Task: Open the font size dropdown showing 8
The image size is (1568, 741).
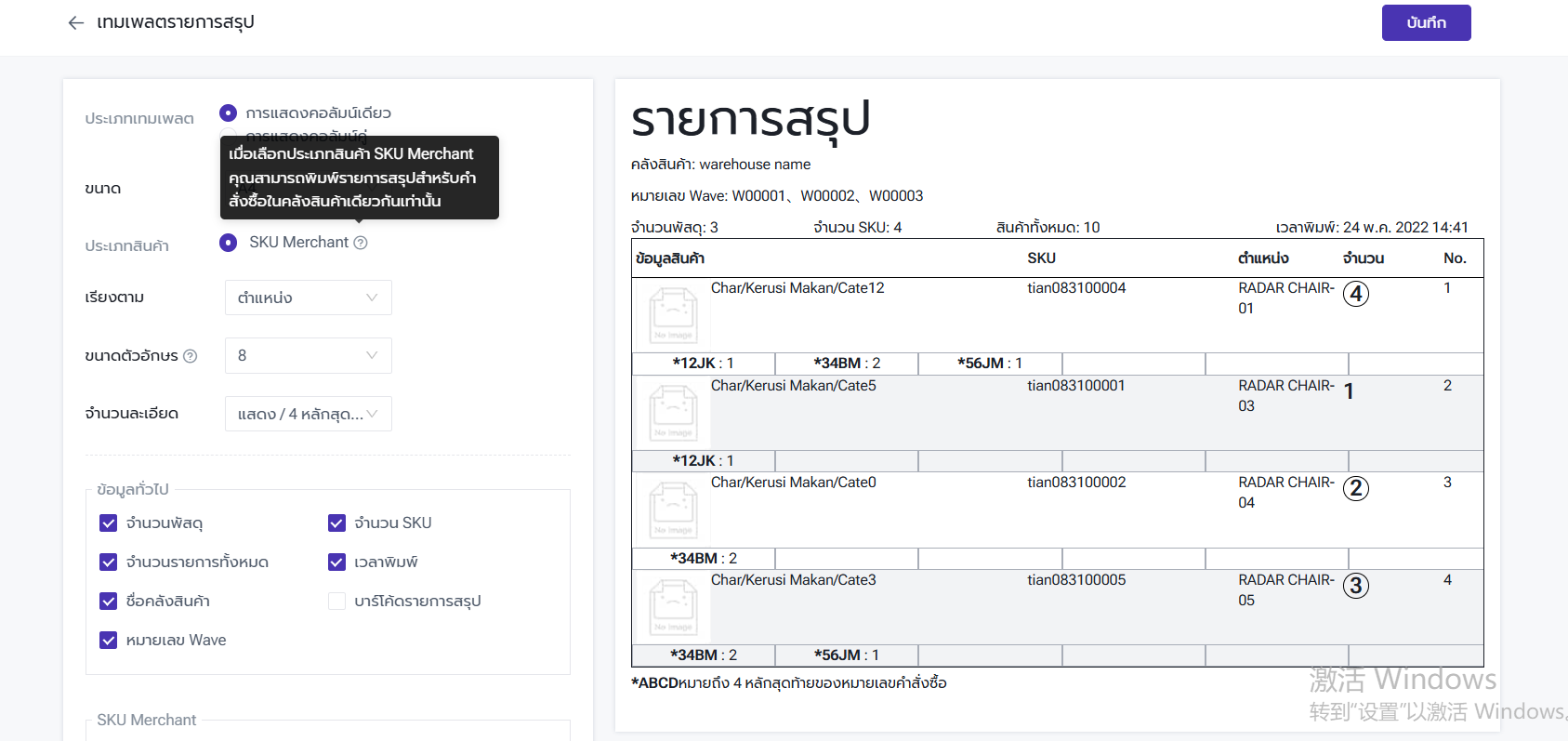Action: click(x=309, y=355)
